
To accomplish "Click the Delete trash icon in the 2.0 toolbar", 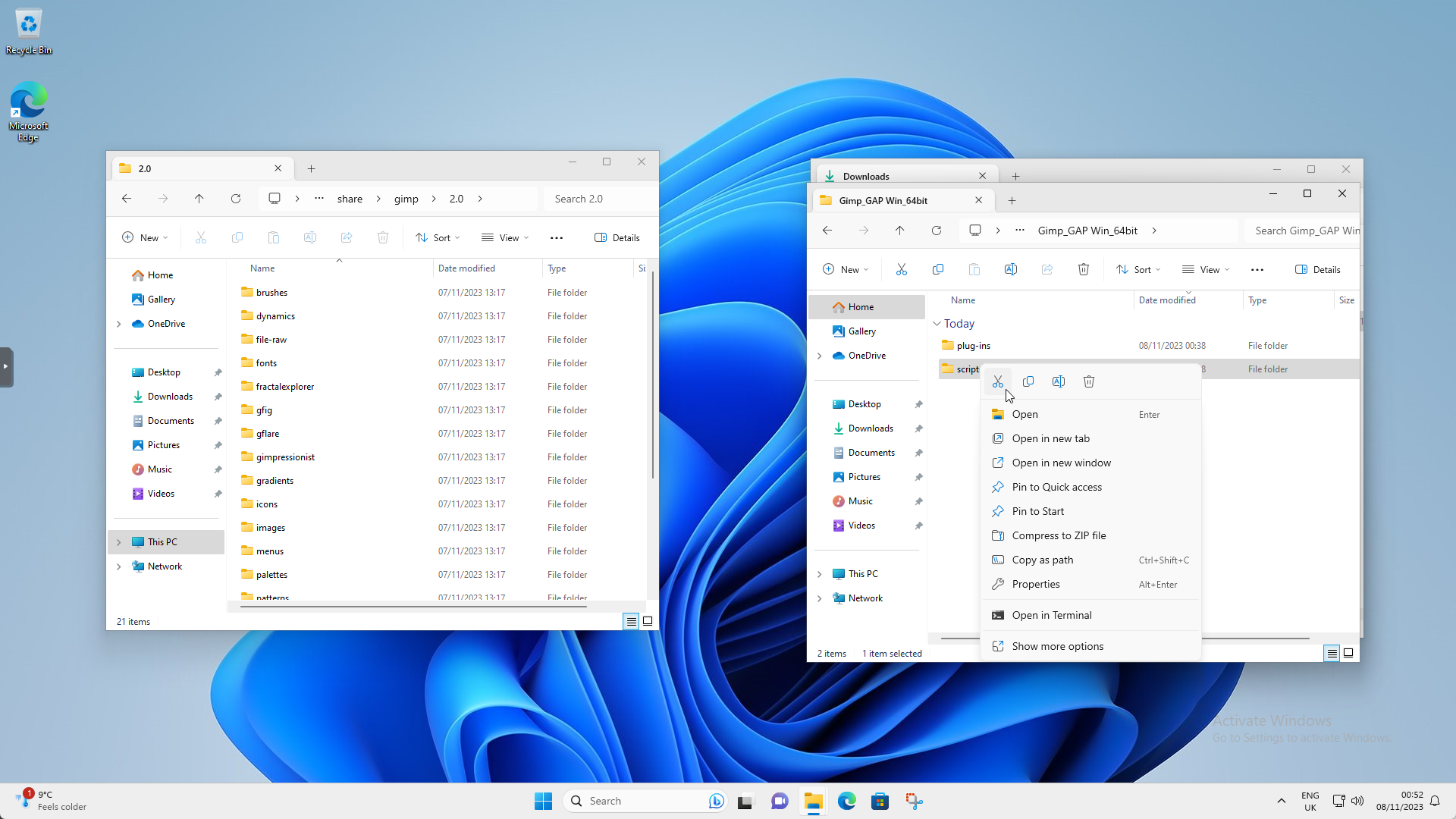I will click(383, 237).
